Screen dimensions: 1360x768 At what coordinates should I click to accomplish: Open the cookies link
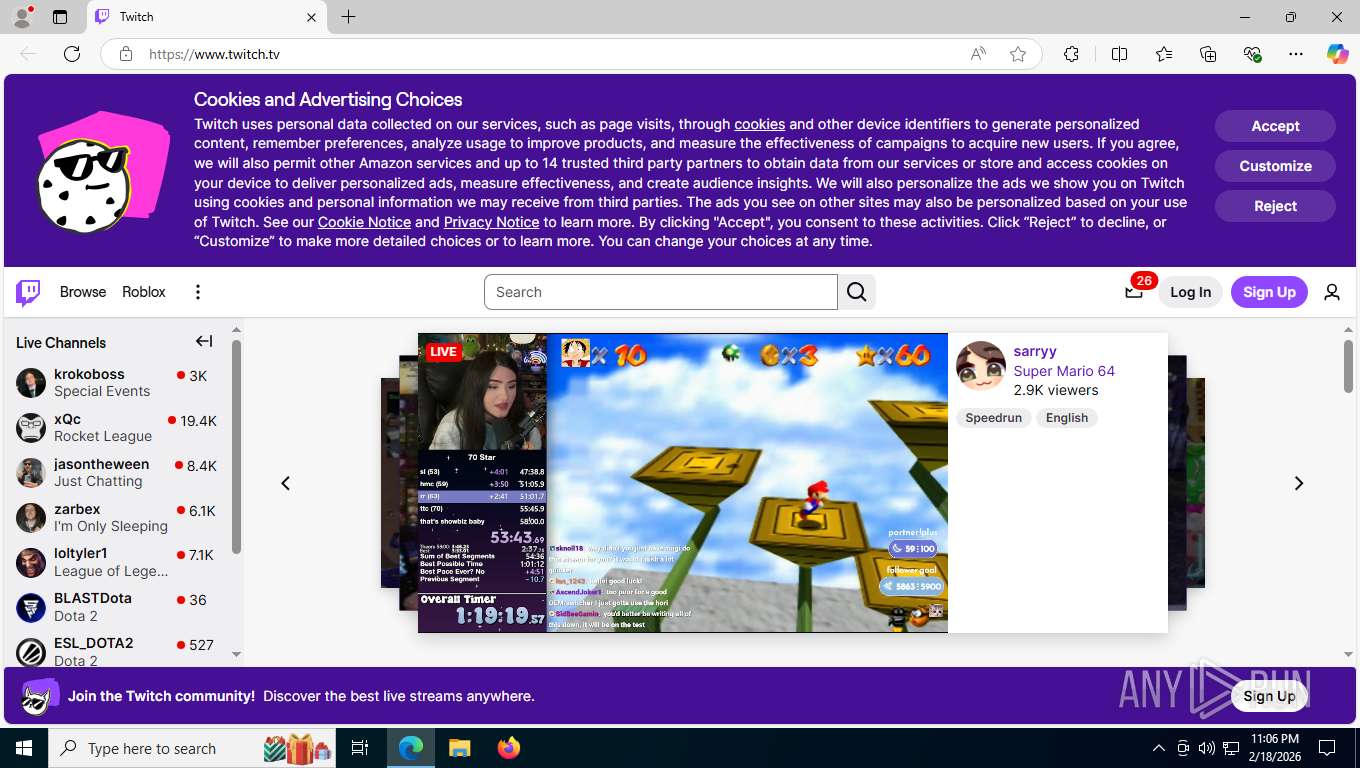pyautogui.click(x=759, y=124)
